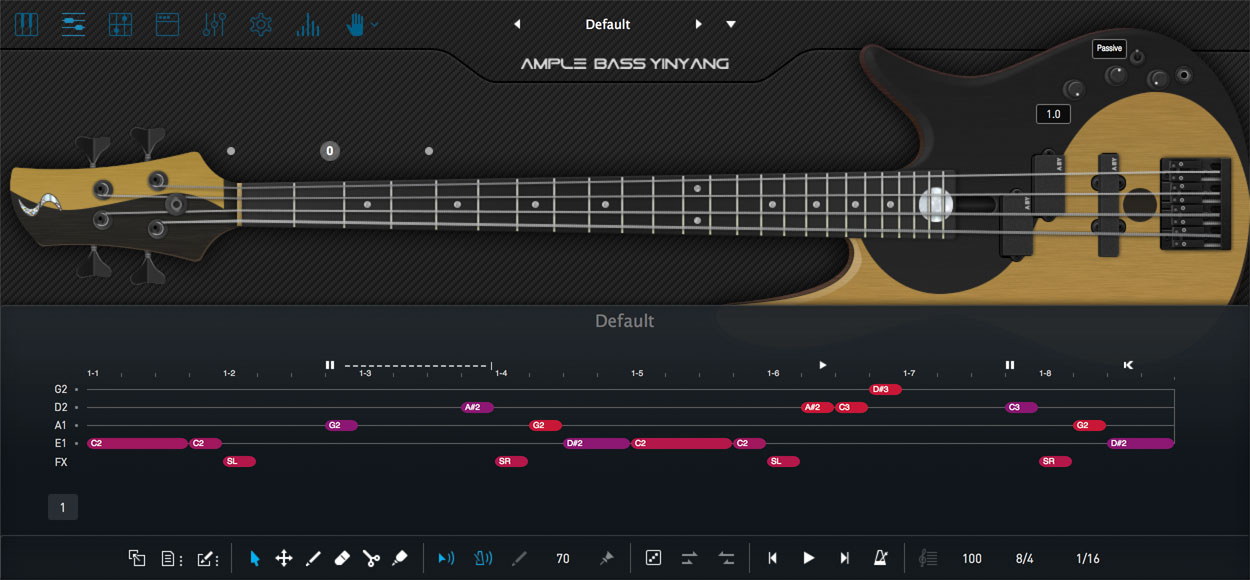Open the preset dropdown triangle
The width and height of the screenshot is (1250, 580).
click(x=731, y=24)
